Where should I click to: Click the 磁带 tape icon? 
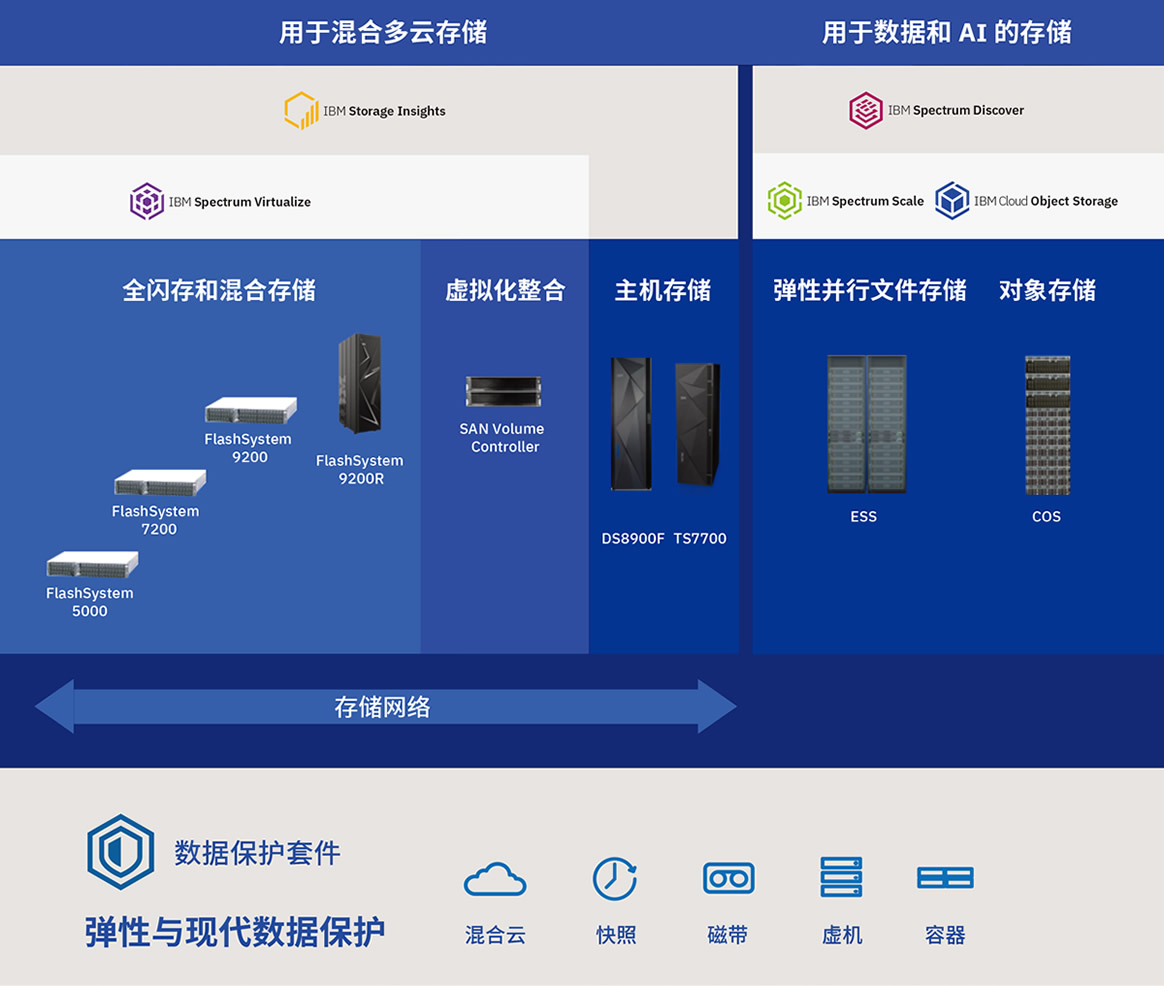[x=728, y=878]
